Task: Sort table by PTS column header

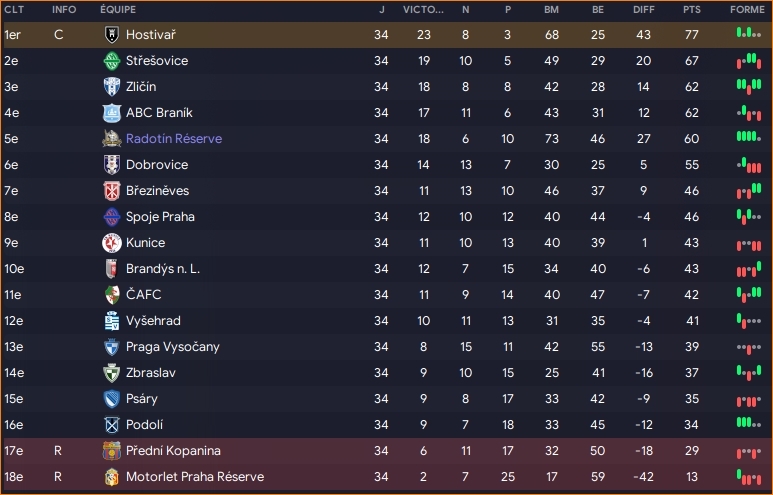Action: 692,9
